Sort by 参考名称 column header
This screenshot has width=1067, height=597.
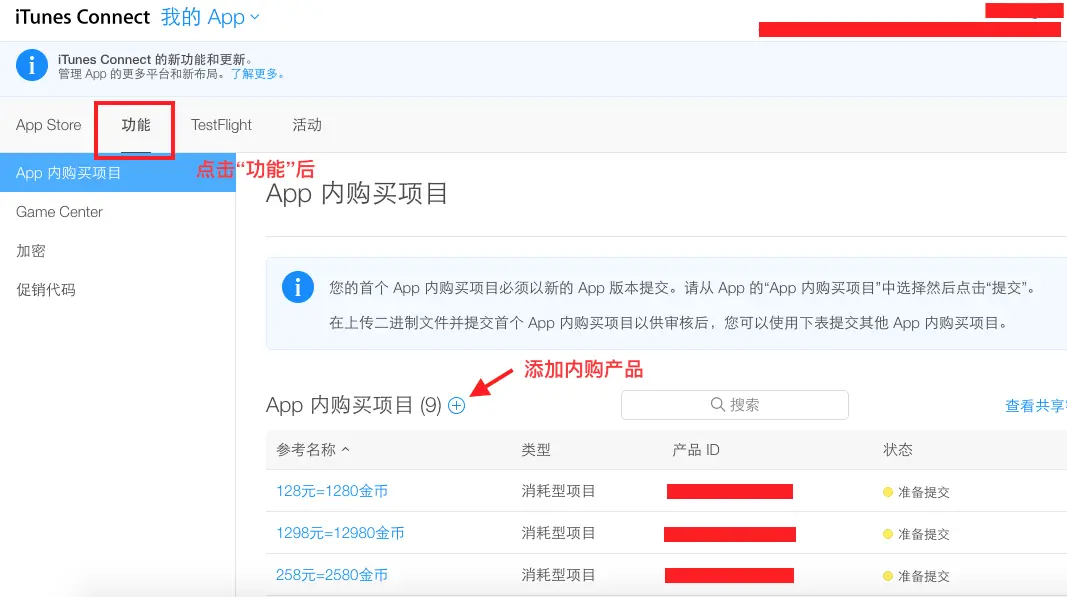pyautogui.click(x=313, y=450)
